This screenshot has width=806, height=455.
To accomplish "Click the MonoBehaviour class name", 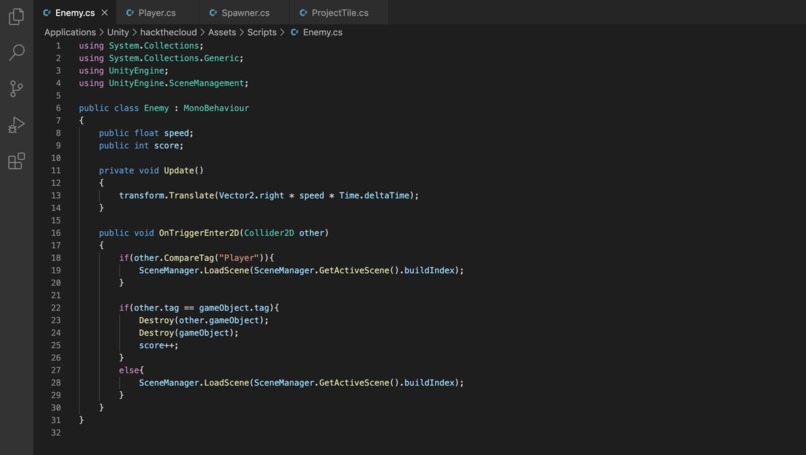I will pos(216,108).
